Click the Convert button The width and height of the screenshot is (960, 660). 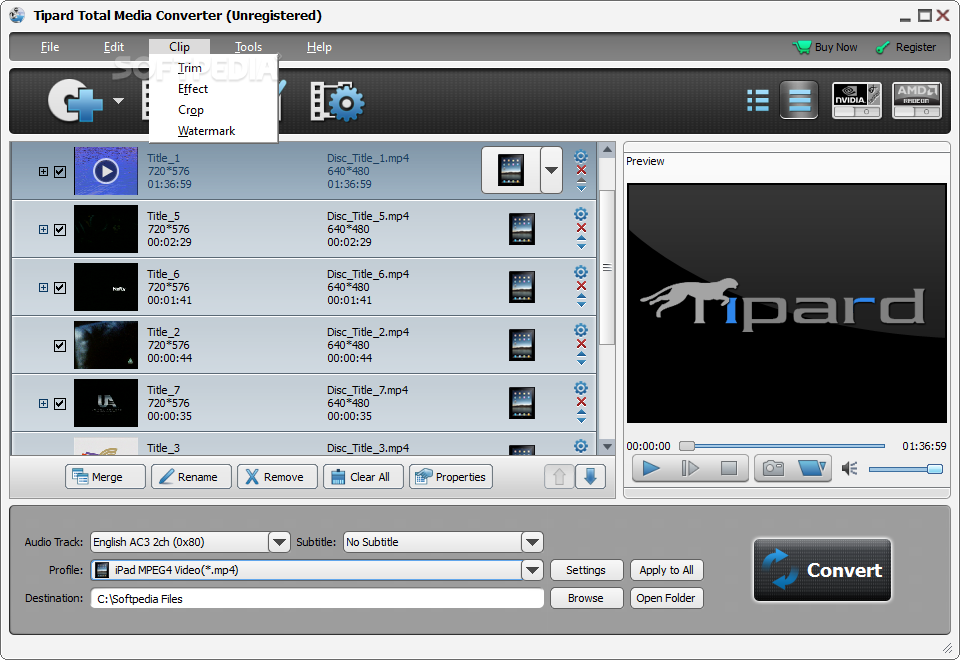pyautogui.click(x=822, y=570)
